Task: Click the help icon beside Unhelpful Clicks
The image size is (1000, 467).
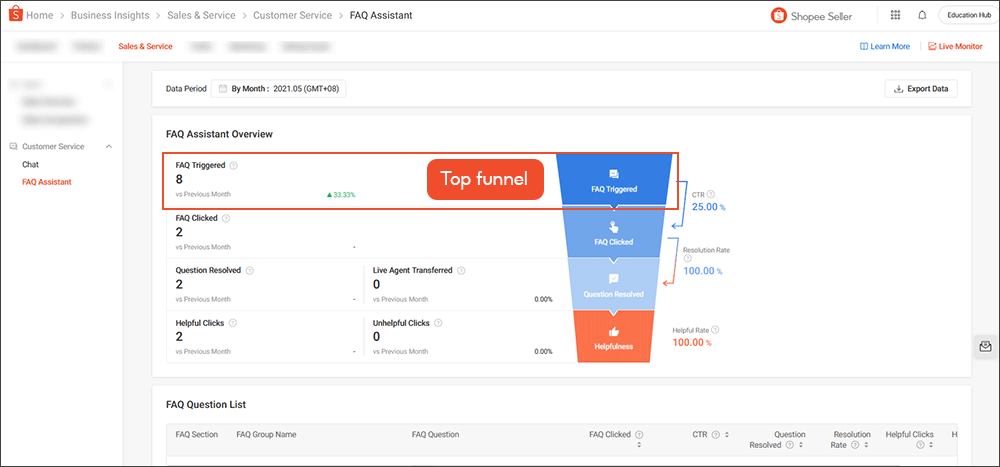Action: (x=438, y=323)
